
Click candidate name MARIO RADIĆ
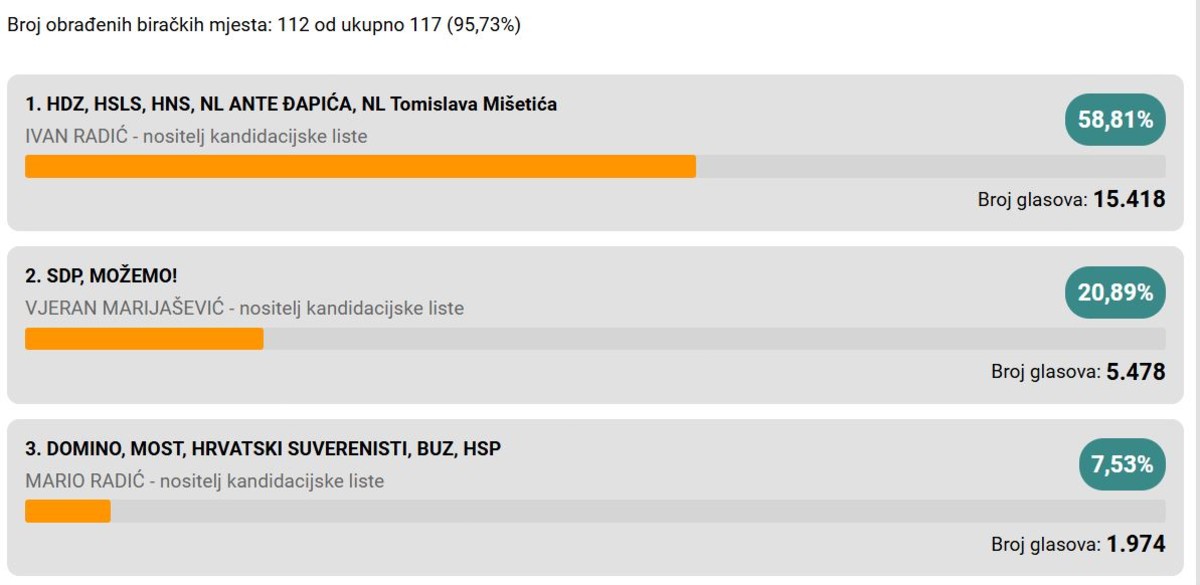click(85, 481)
